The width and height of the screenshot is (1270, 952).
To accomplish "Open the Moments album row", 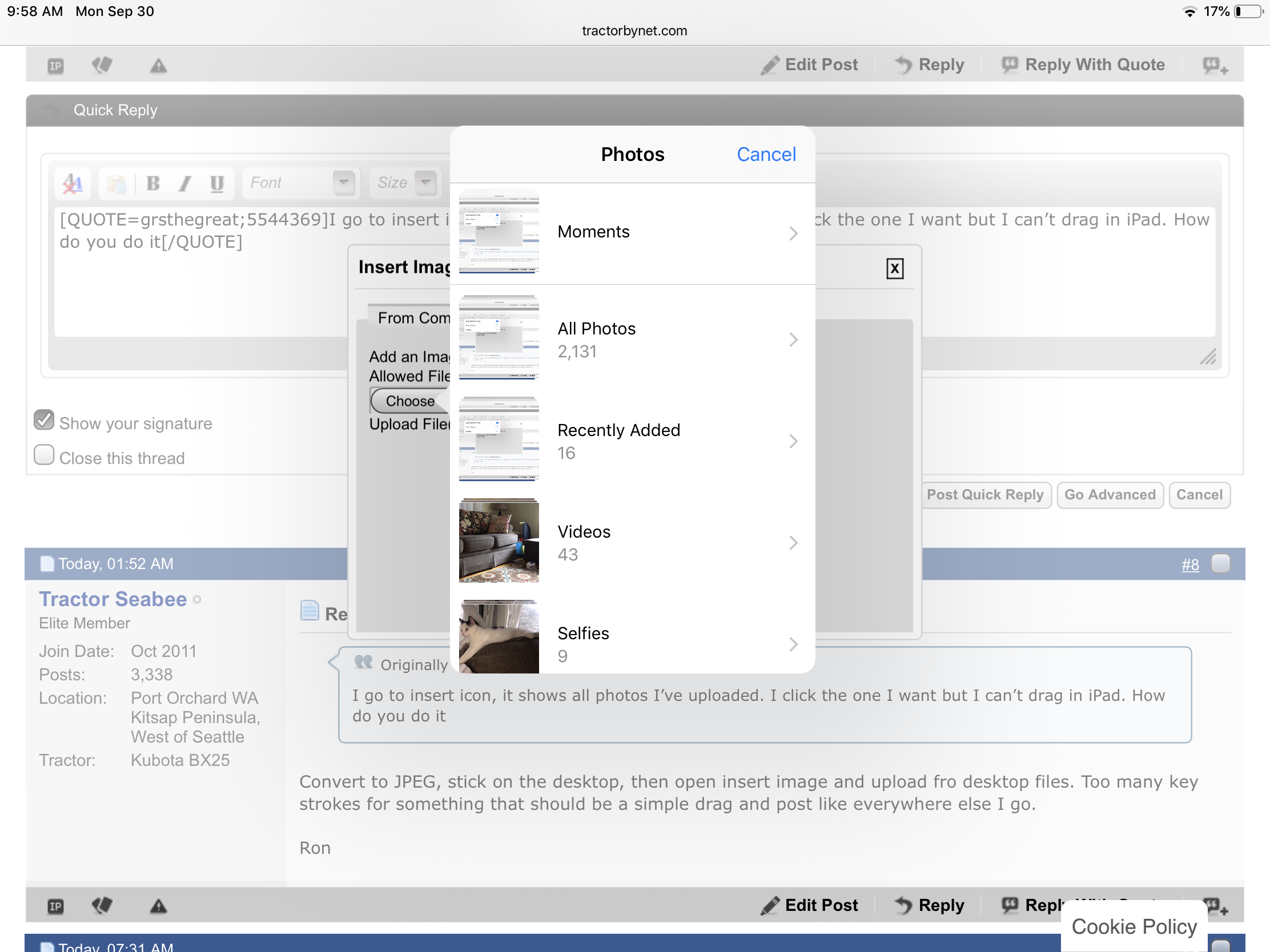I will tap(632, 232).
